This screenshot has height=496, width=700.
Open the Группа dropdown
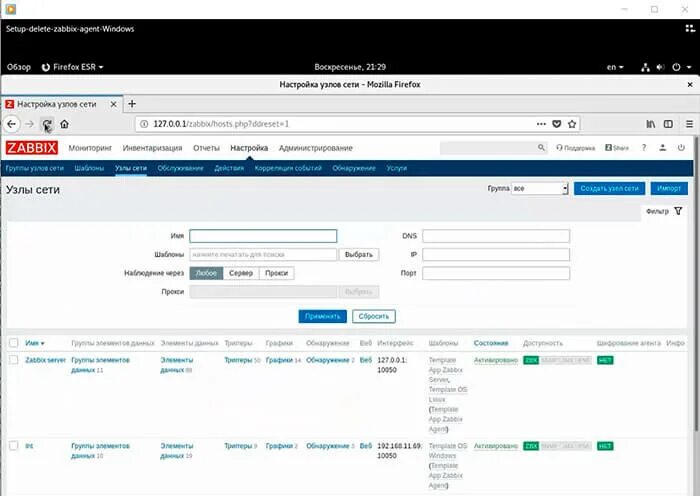(540, 188)
